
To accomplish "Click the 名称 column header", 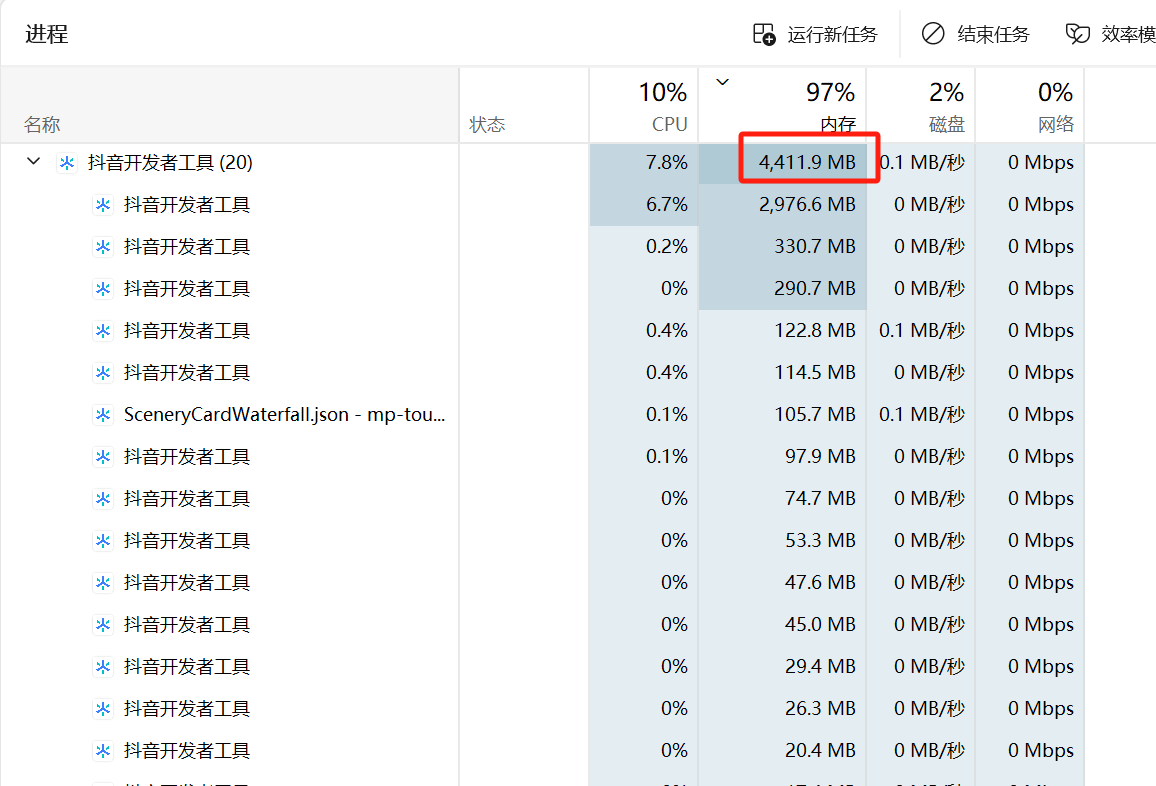I will [42, 125].
